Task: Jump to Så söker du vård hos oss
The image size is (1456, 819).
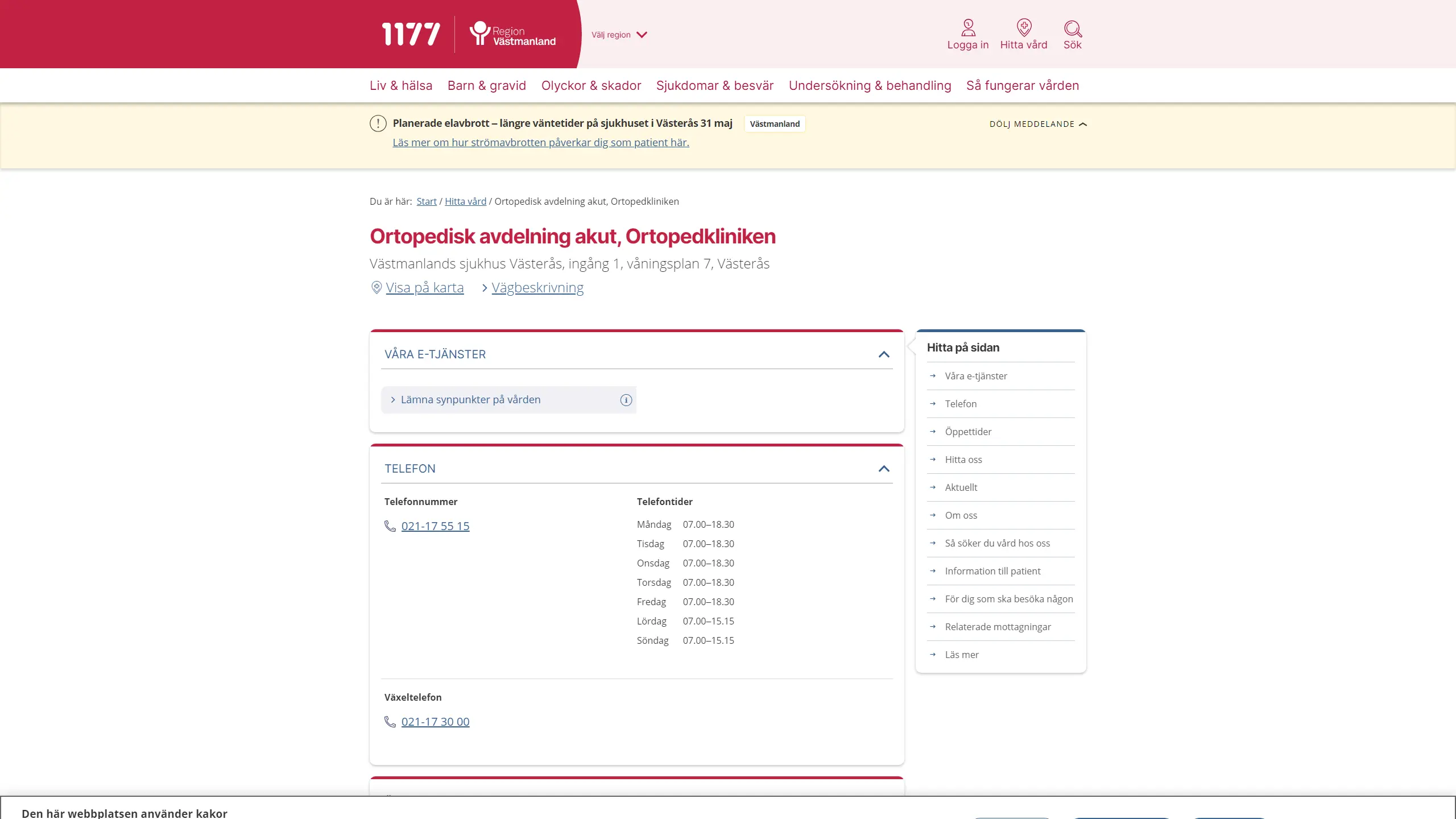Action: click(998, 543)
